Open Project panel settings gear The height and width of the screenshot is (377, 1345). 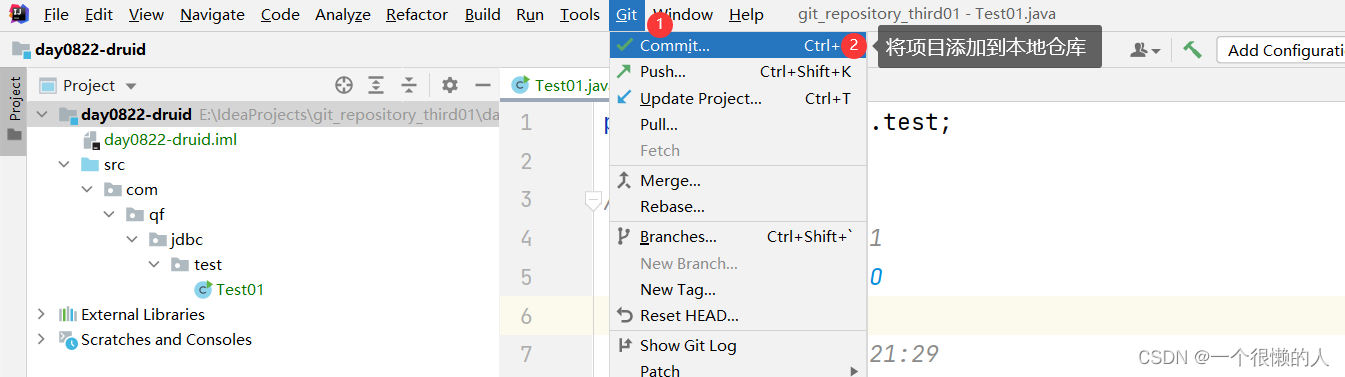click(x=450, y=85)
